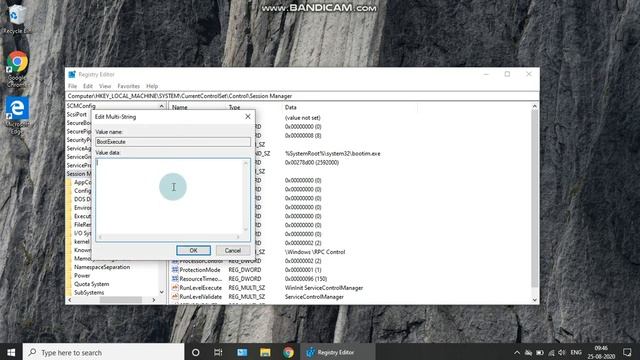640x360 pixels.
Task: Open the Wi-Fi network tray icon
Action: tap(551, 352)
